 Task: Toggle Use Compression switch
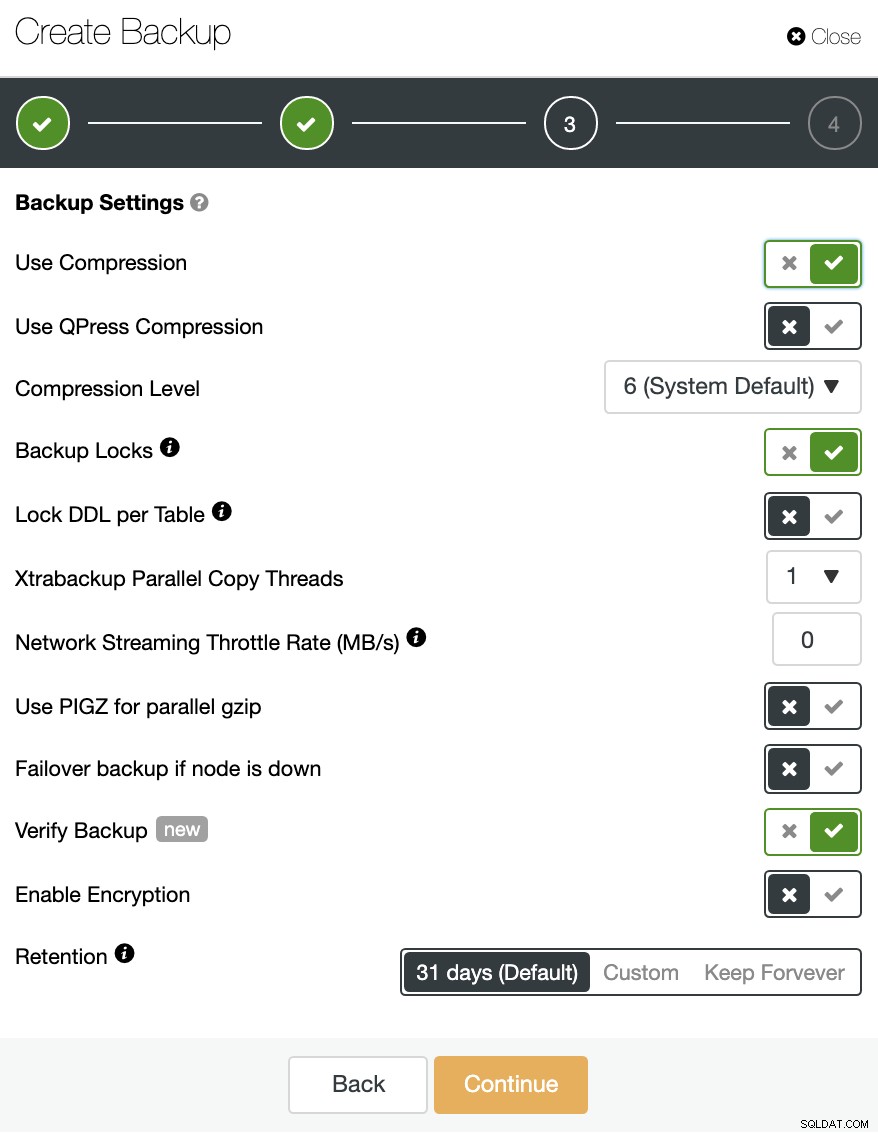click(813, 263)
